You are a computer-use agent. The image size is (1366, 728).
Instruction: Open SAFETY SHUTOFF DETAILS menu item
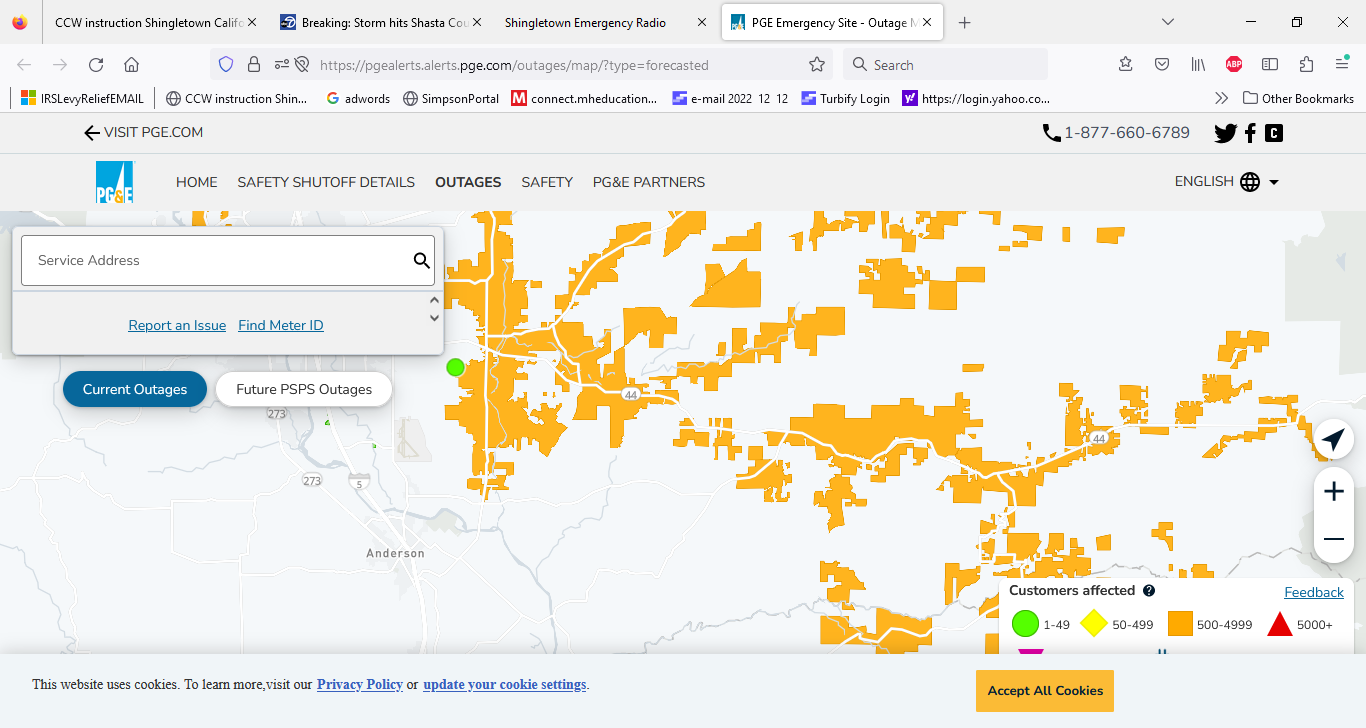(x=326, y=182)
